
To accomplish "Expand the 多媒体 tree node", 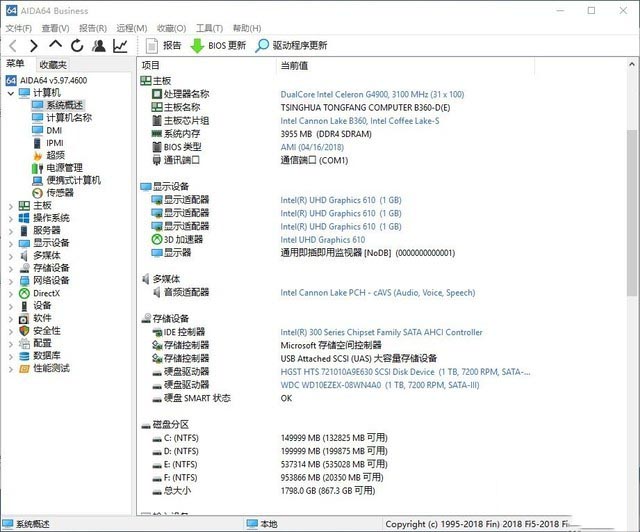I will (11, 256).
